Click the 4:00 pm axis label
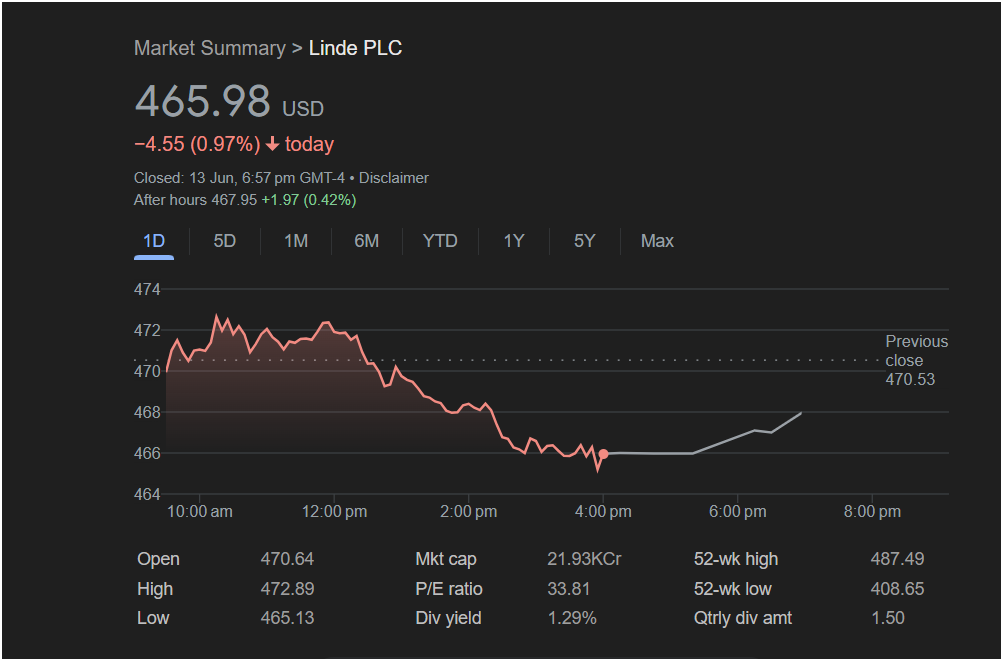 pos(603,512)
